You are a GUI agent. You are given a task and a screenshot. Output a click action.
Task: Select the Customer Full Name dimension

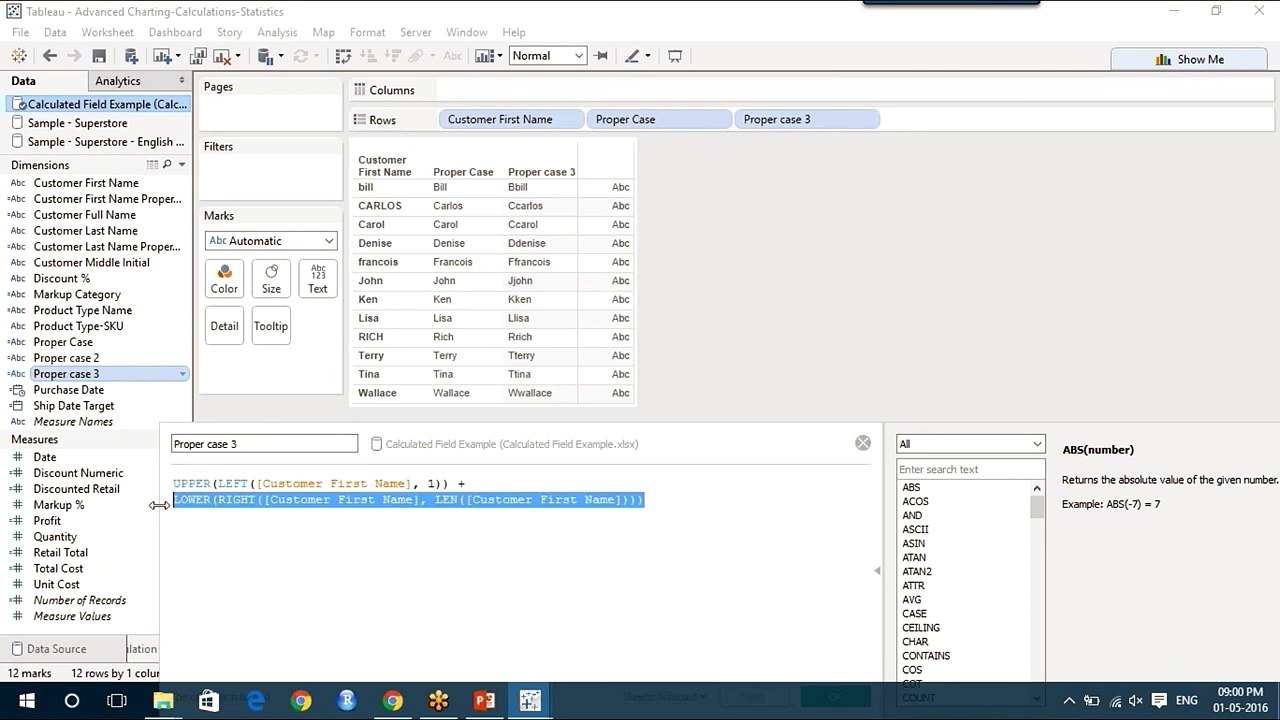85,215
